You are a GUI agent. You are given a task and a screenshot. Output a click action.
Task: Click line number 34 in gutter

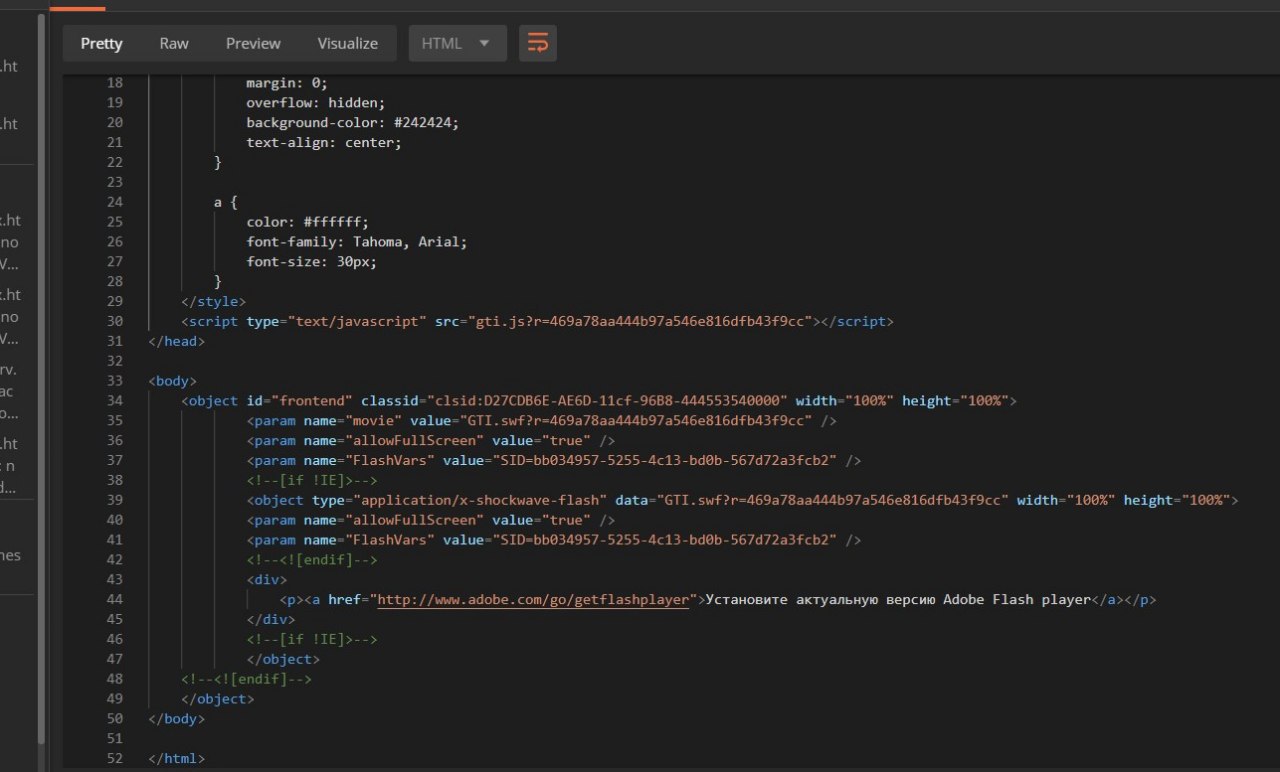point(114,401)
